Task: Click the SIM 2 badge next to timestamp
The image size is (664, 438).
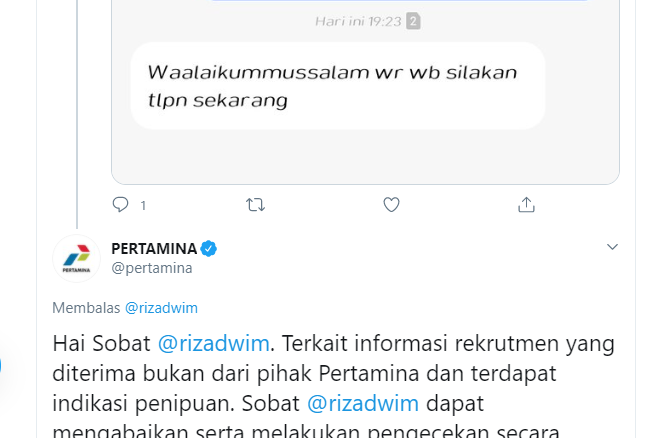Action: tap(413, 21)
